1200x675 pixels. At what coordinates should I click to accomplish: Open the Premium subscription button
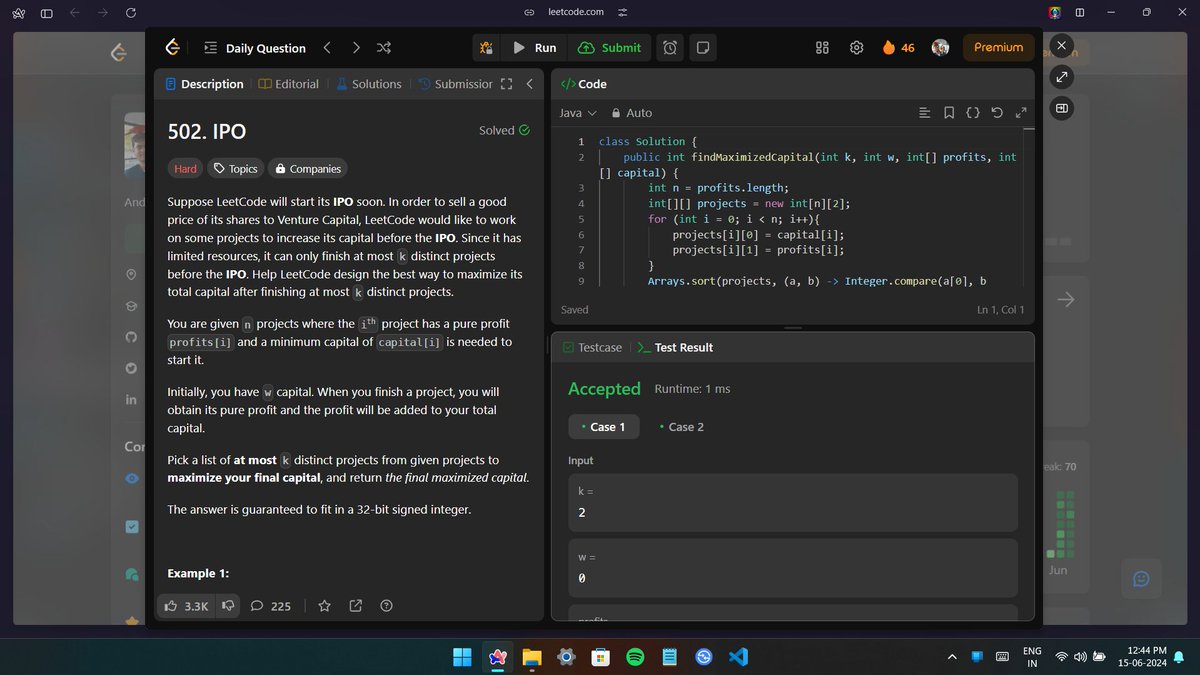tap(998, 47)
